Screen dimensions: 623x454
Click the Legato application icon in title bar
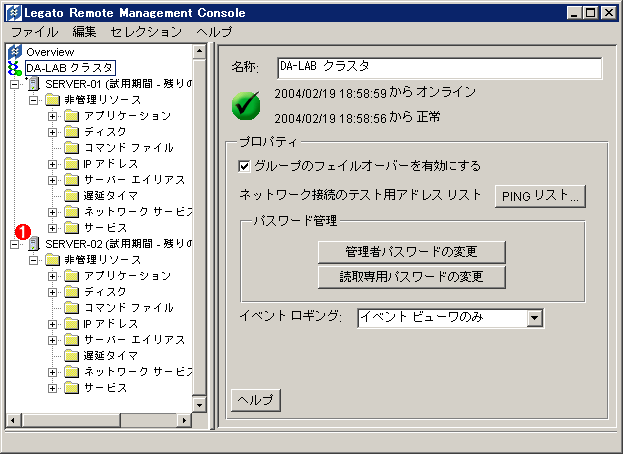pyautogui.click(x=14, y=13)
